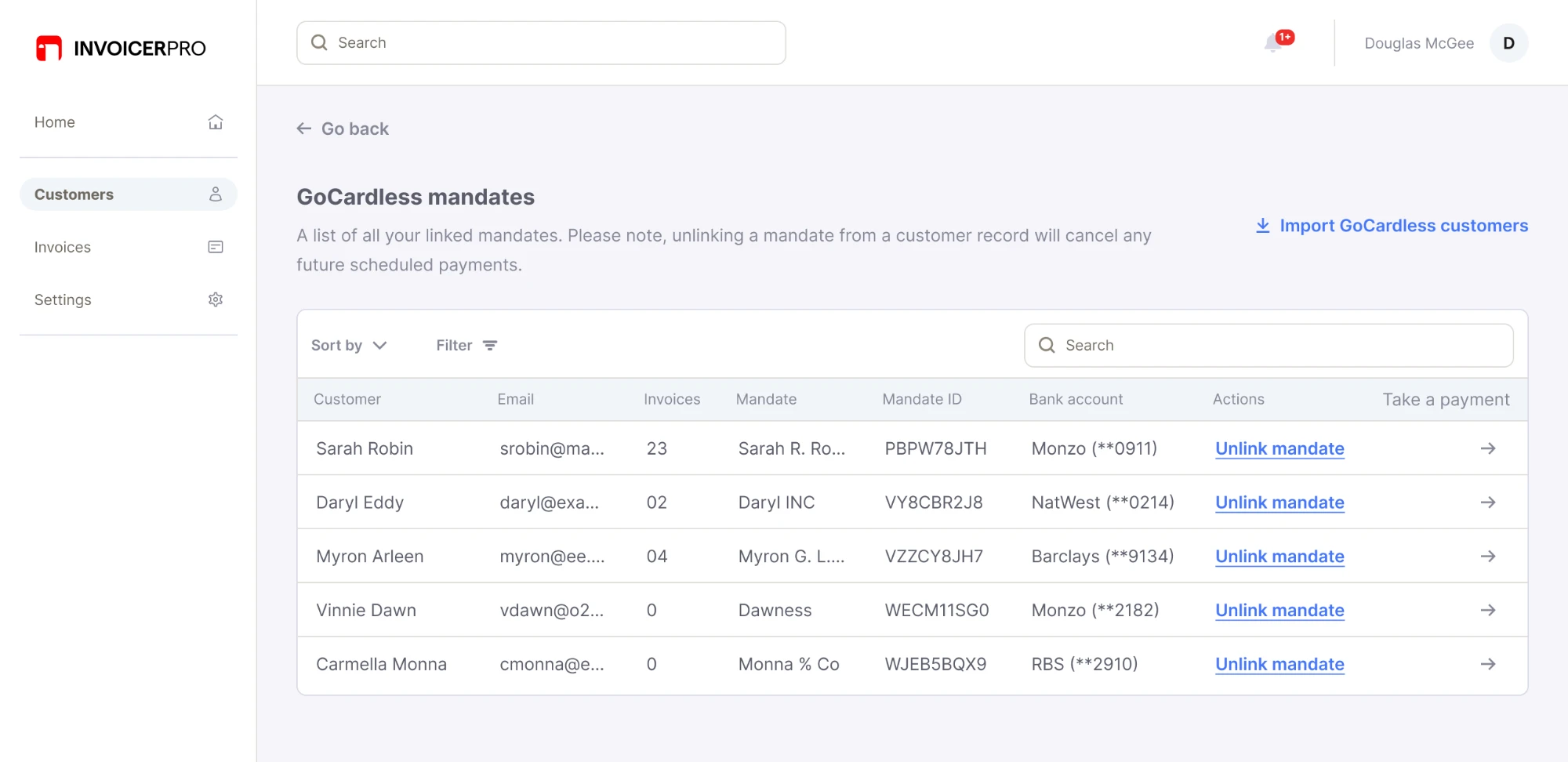Select customer name Carmella Monna

[x=382, y=664]
